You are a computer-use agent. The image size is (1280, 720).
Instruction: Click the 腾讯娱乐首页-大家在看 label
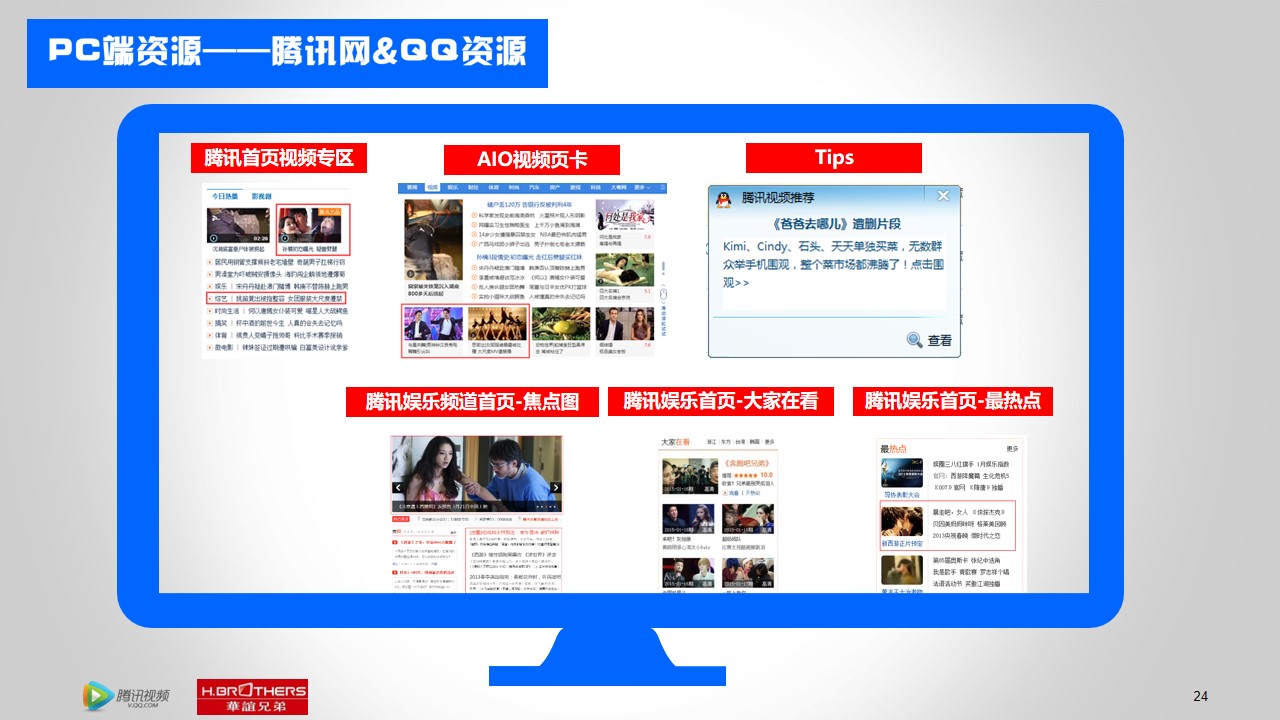721,401
